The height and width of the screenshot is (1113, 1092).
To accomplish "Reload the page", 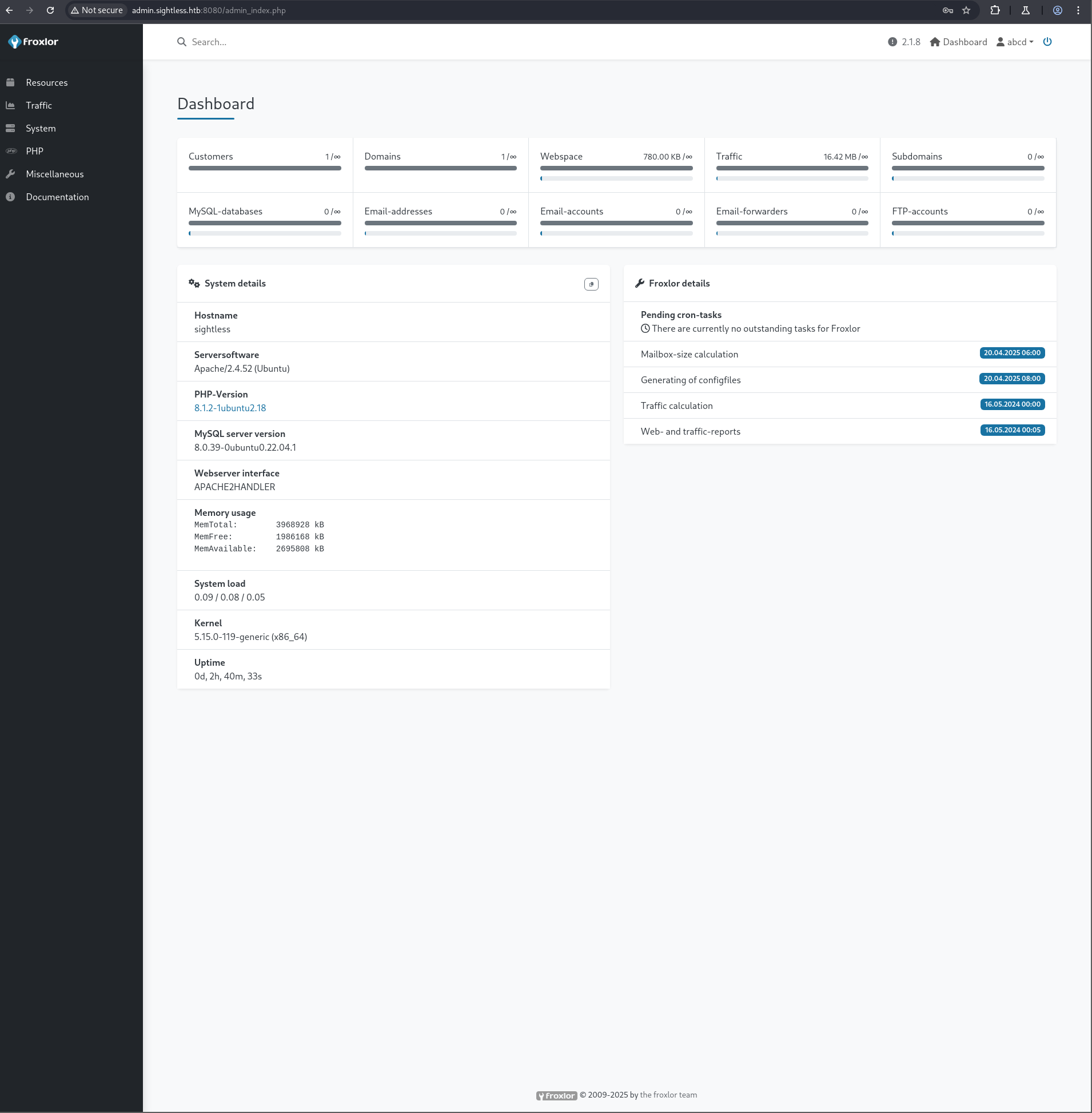I will pos(50,10).
